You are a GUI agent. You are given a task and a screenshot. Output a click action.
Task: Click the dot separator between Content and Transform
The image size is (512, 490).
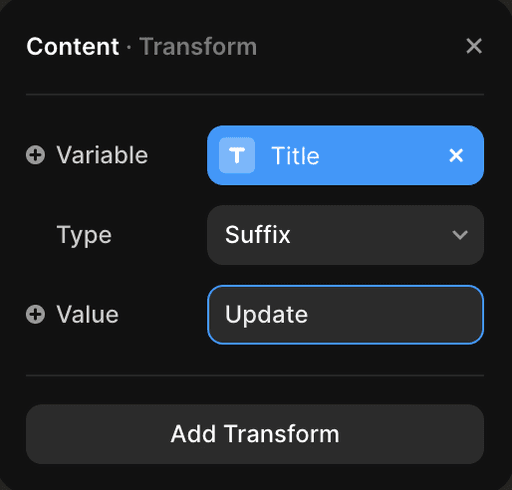pos(129,47)
